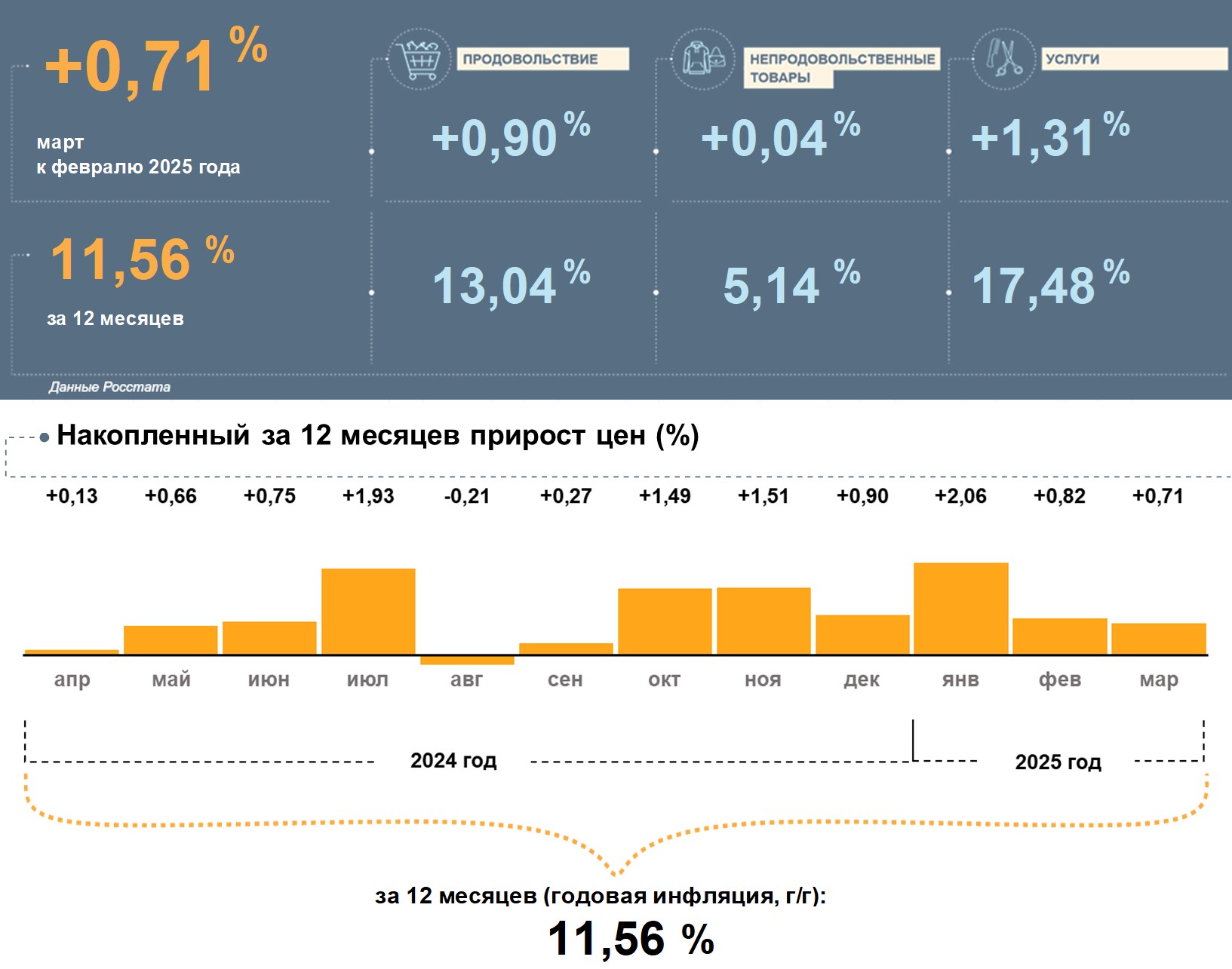
Task: Click the апр chart bar
Action: [x=72, y=652]
